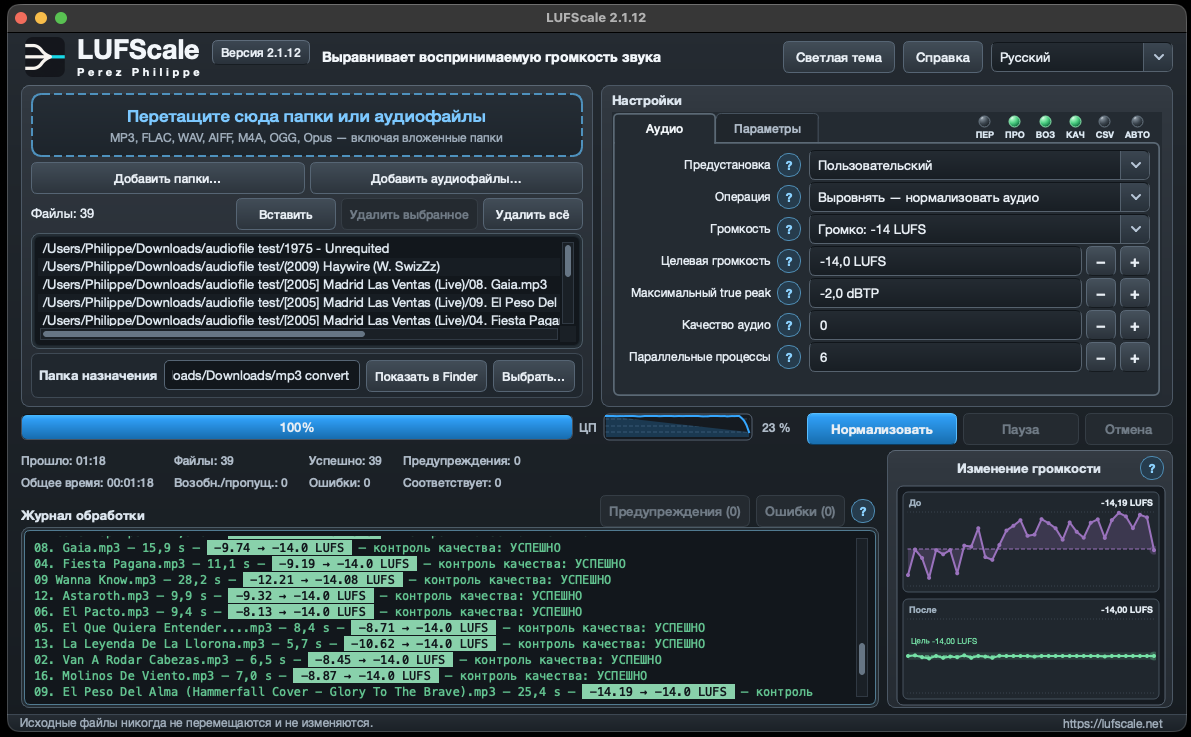Click the Папка назначения path field
Screen dimensions: 1191x737
coord(261,375)
